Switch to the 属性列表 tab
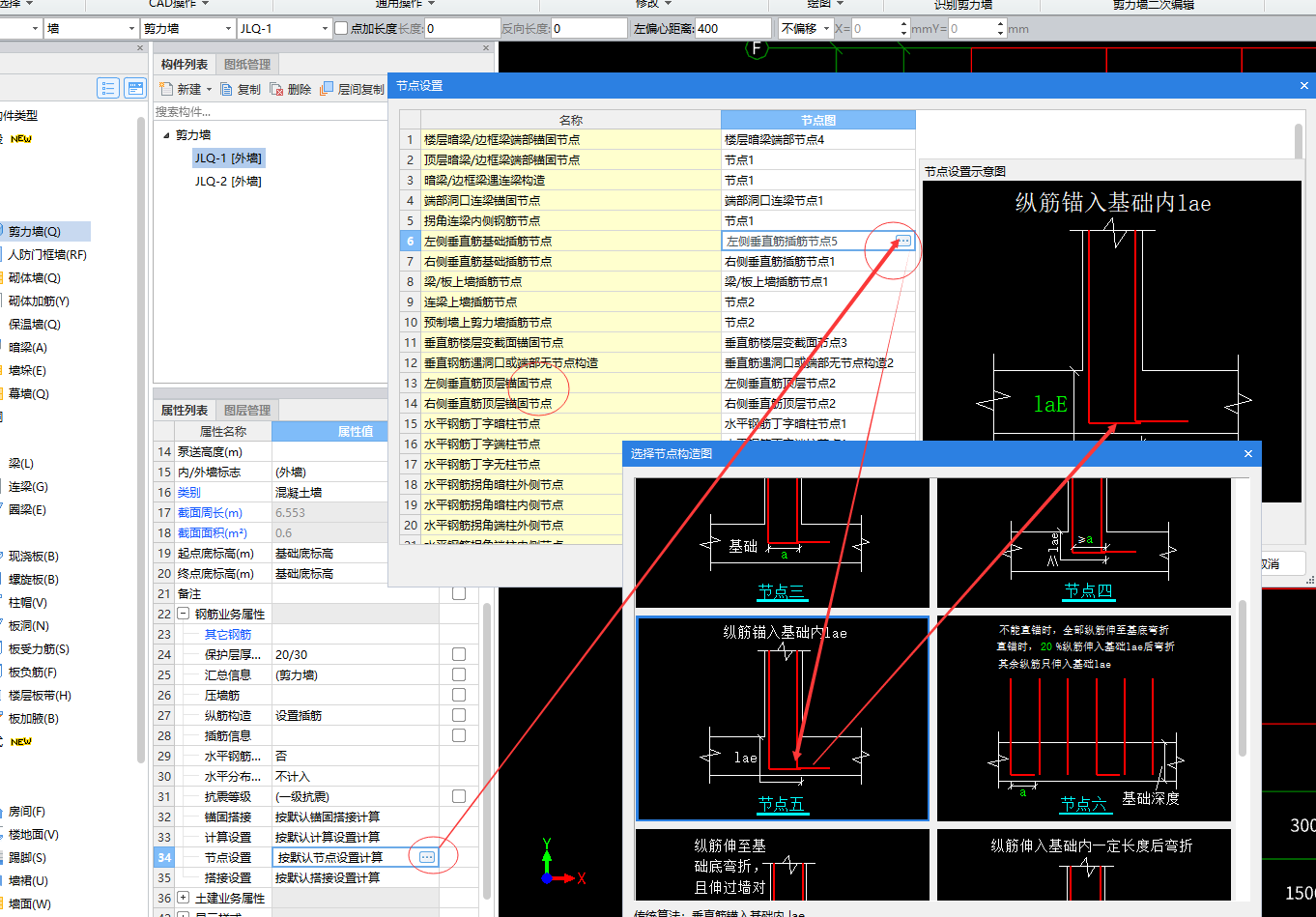 [185, 410]
